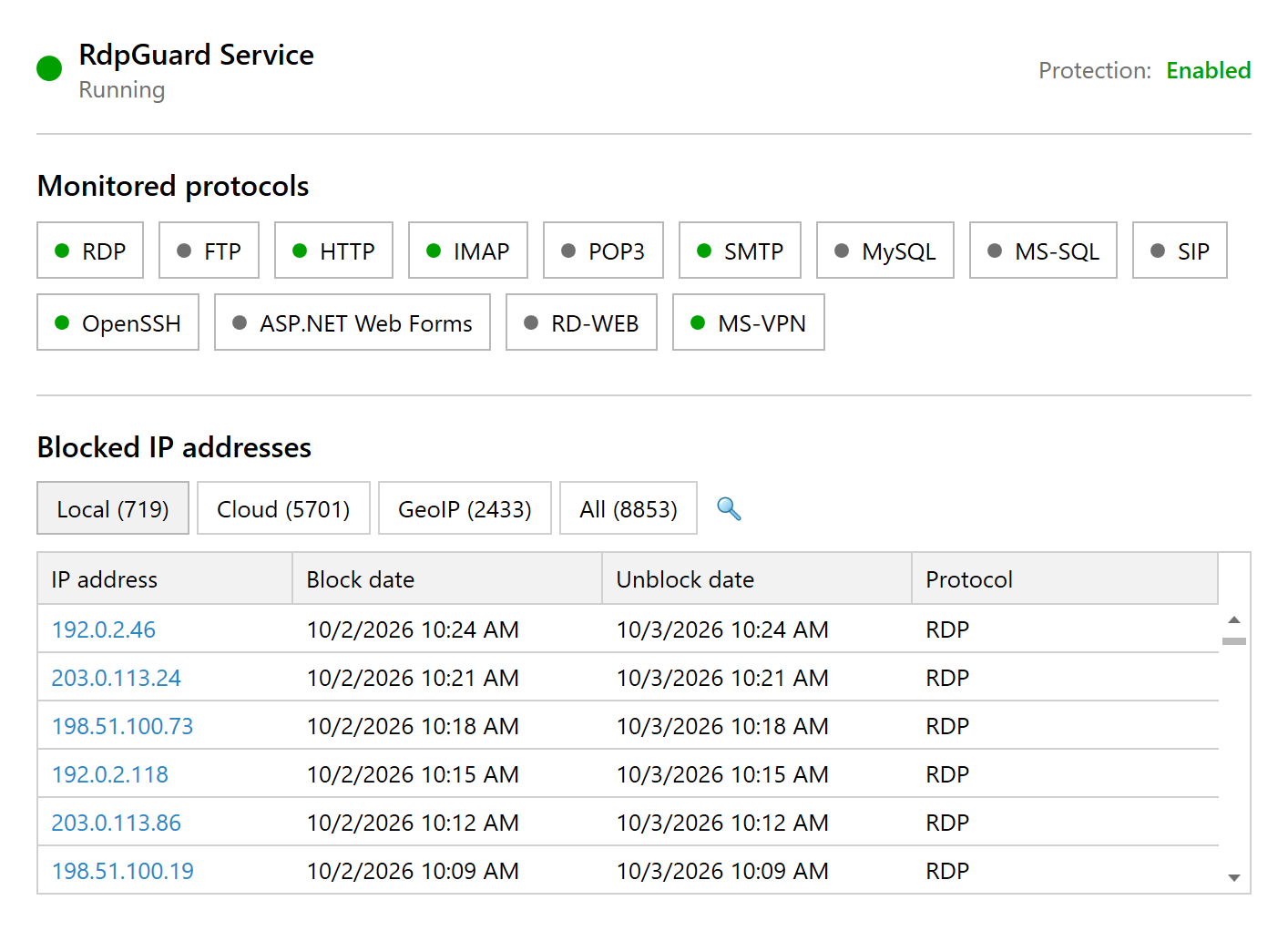The height and width of the screenshot is (931, 1288).
Task: Show the All (8853) blocked list
Action: point(629,508)
